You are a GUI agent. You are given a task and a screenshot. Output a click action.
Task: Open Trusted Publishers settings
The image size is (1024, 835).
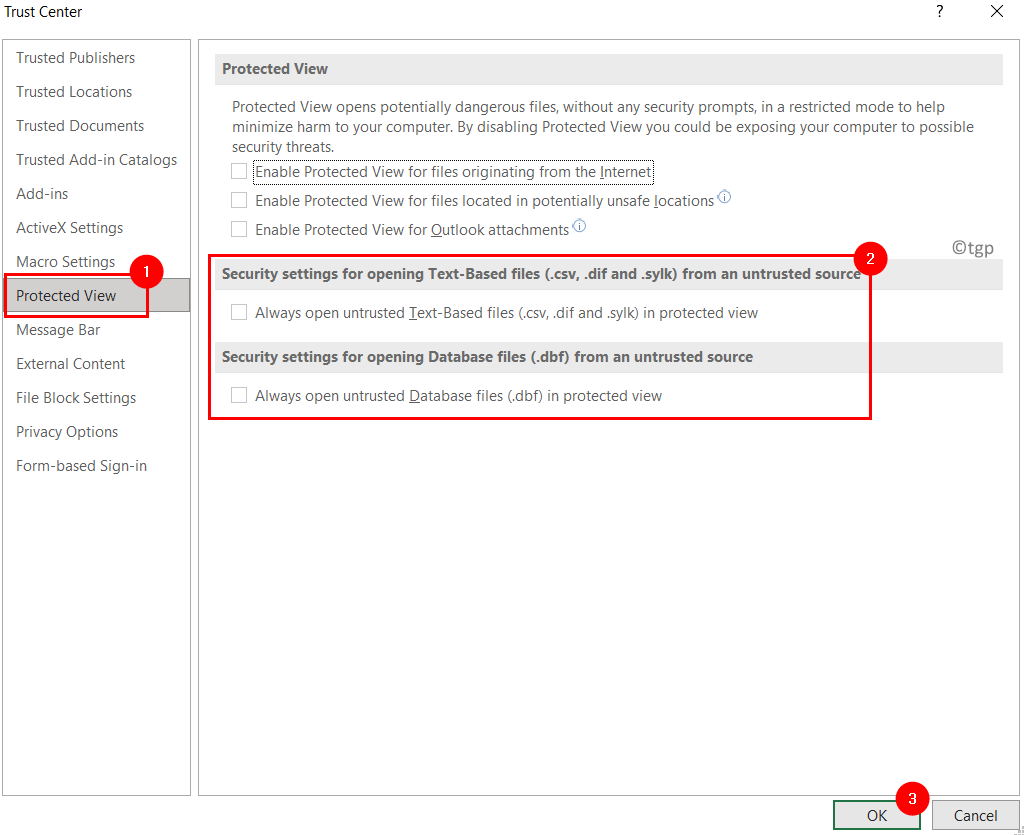(75, 57)
